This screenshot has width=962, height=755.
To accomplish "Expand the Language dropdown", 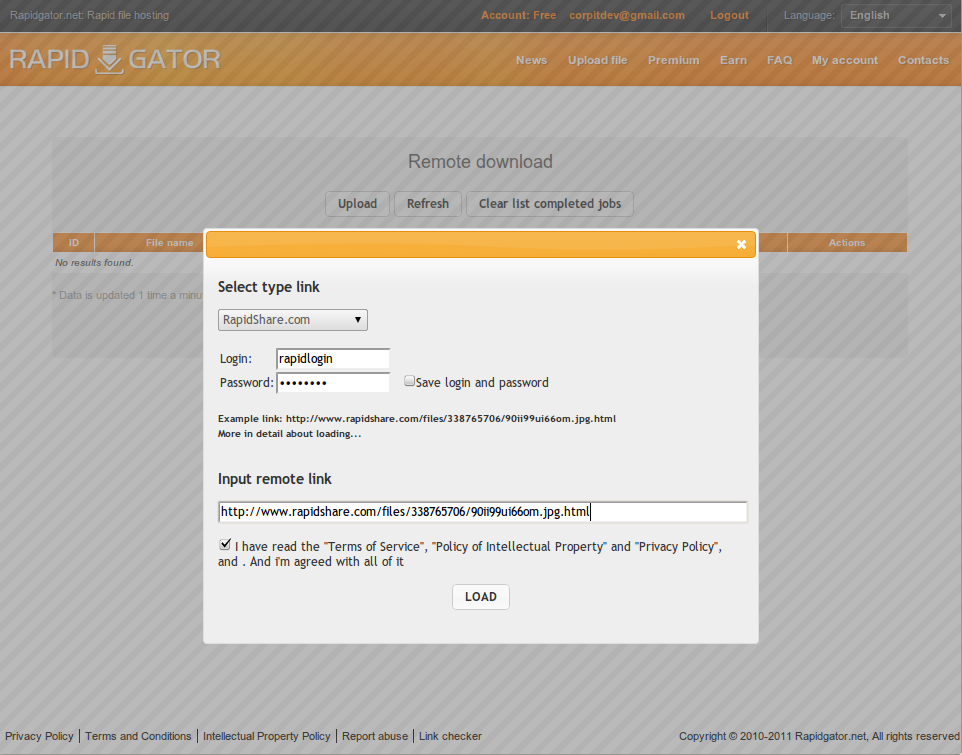I will coord(896,16).
